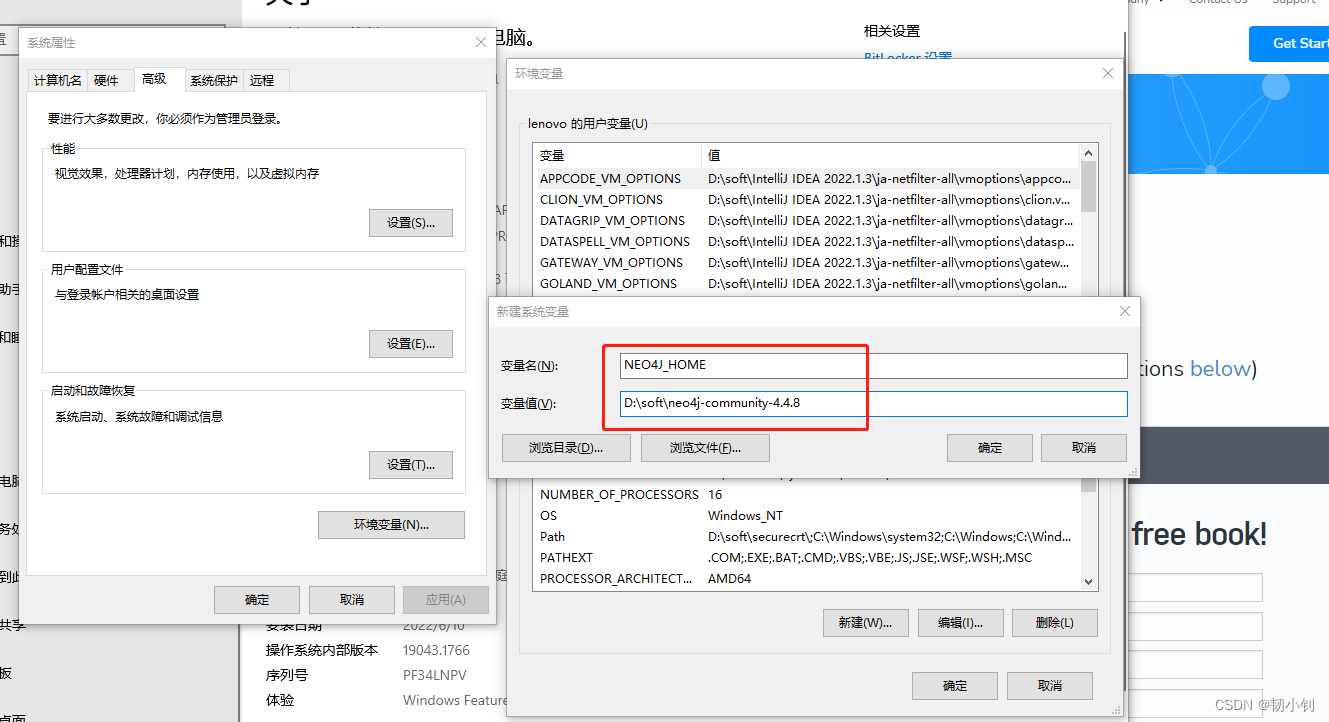Click 启动和故障恢复 section's 设置(T) button
This screenshot has height=722, width=1329.
(x=411, y=464)
